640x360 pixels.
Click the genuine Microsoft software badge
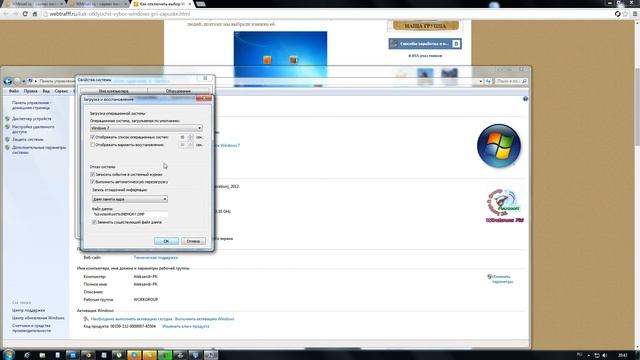tap(504, 206)
